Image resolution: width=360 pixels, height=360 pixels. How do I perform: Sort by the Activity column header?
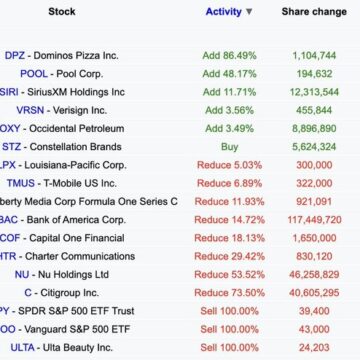(223, 12)
